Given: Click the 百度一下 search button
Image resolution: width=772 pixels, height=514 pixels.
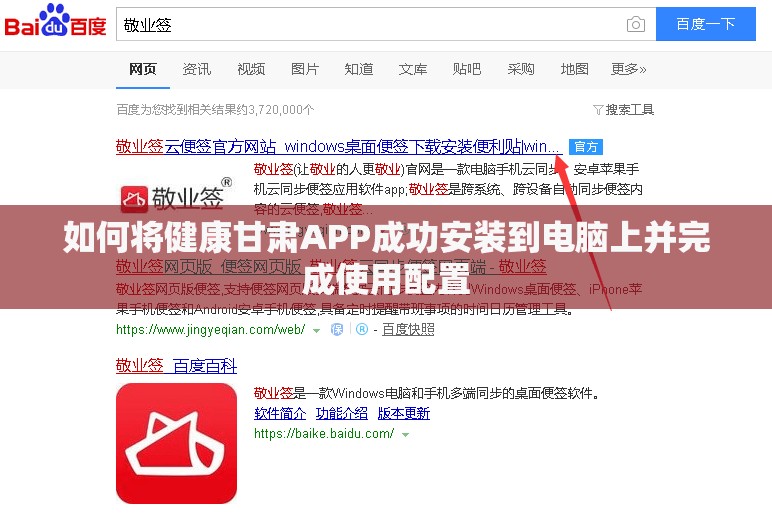Looking at the screenshot, I should click(x=706, y=24).
